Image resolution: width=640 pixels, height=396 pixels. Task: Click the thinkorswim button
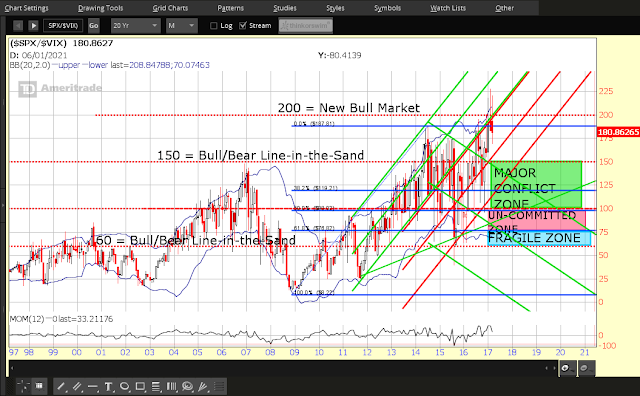306,26
